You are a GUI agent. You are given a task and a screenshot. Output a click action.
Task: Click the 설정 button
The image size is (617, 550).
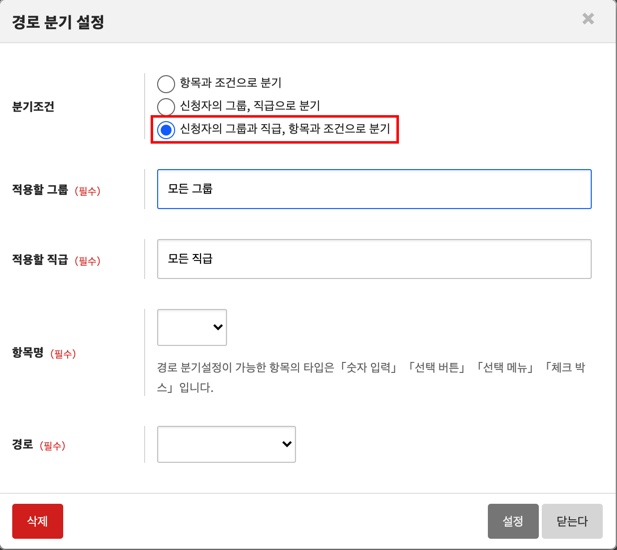(513, 521)
